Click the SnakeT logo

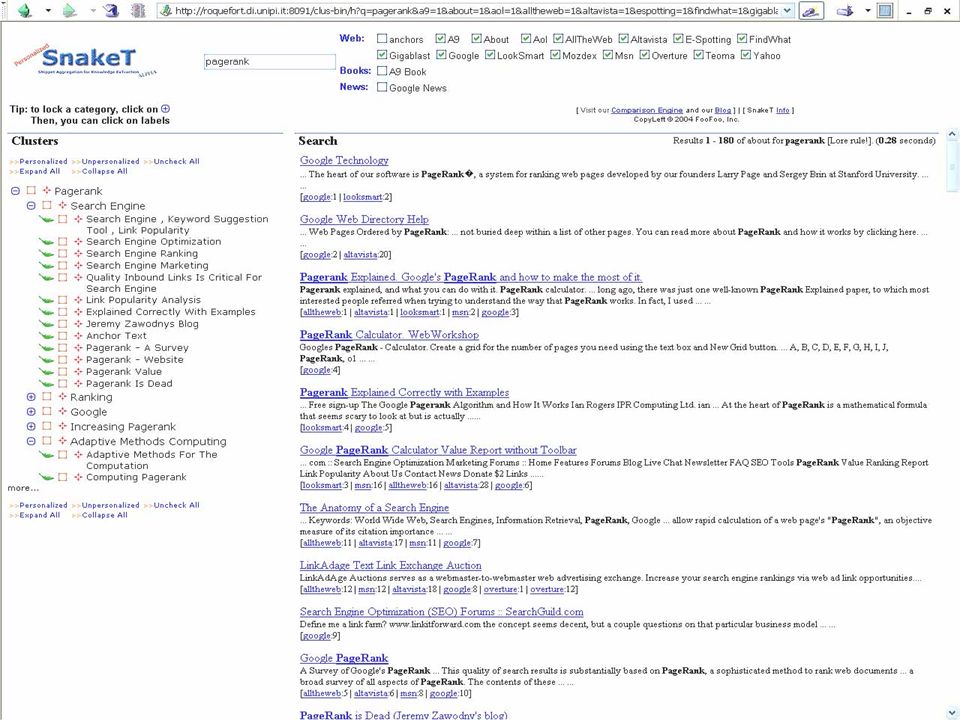point(85,59)
